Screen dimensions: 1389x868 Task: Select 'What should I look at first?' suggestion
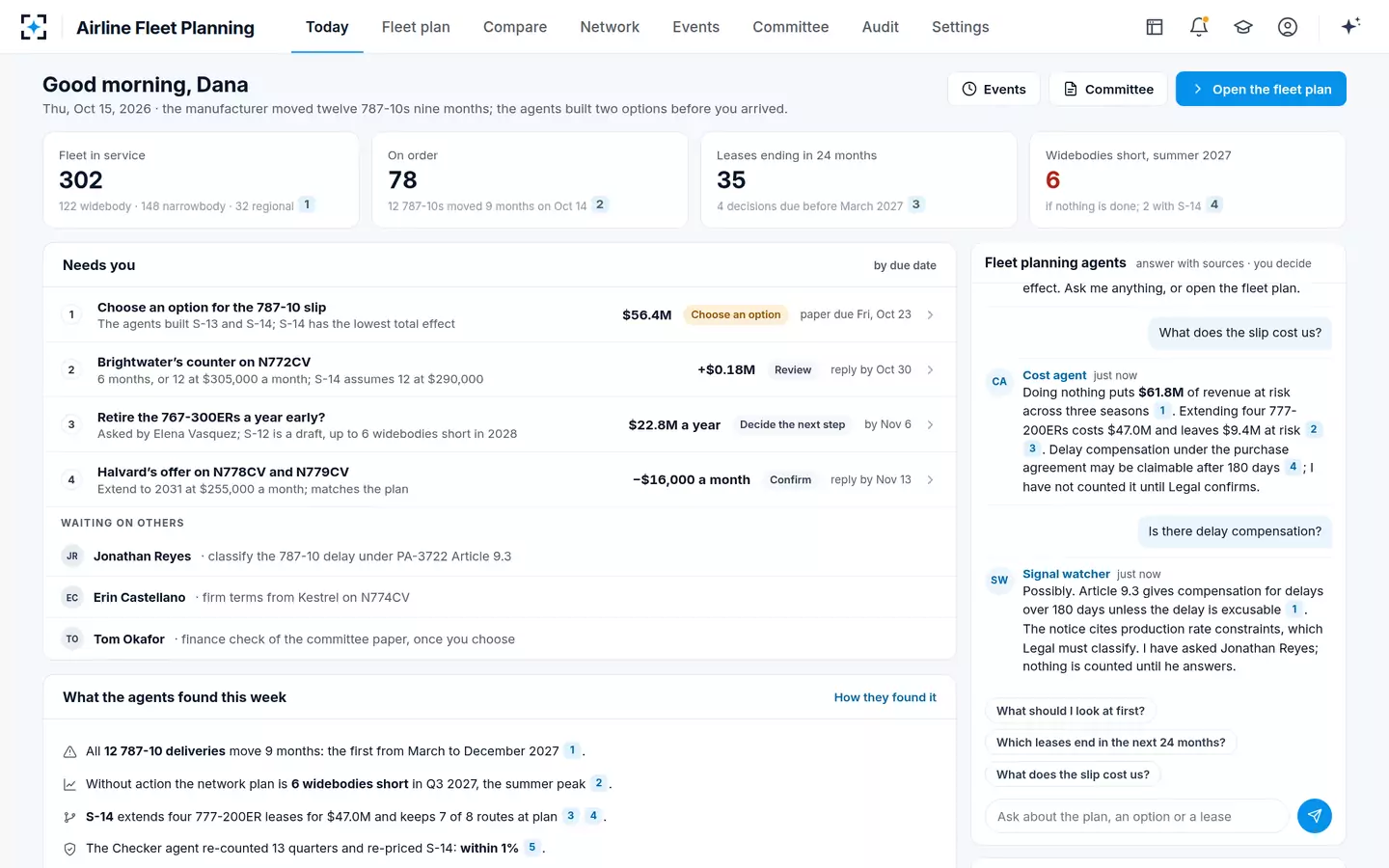(1071, 711)
